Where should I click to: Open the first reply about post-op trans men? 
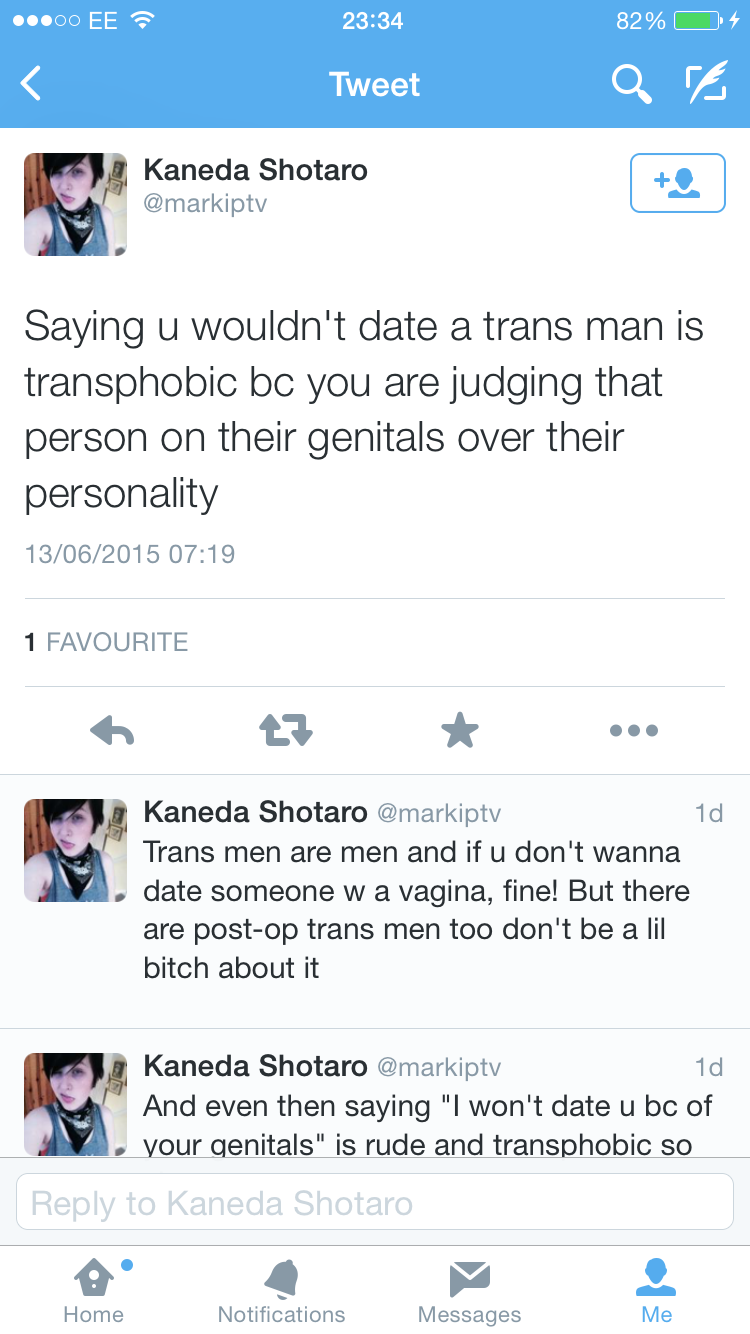click(418, 910)
